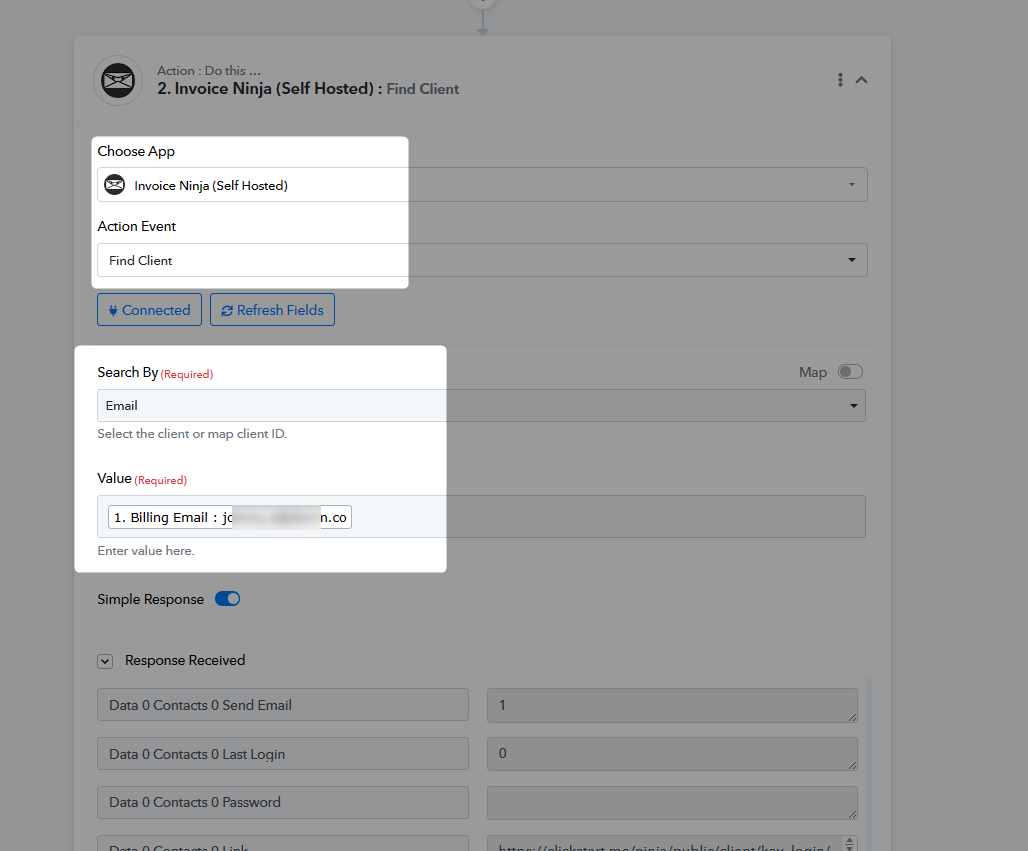Click the Invoice Ninja icon in Choose App field
The width and height of the screenshot is (1028, 851).
coord(115,185)
